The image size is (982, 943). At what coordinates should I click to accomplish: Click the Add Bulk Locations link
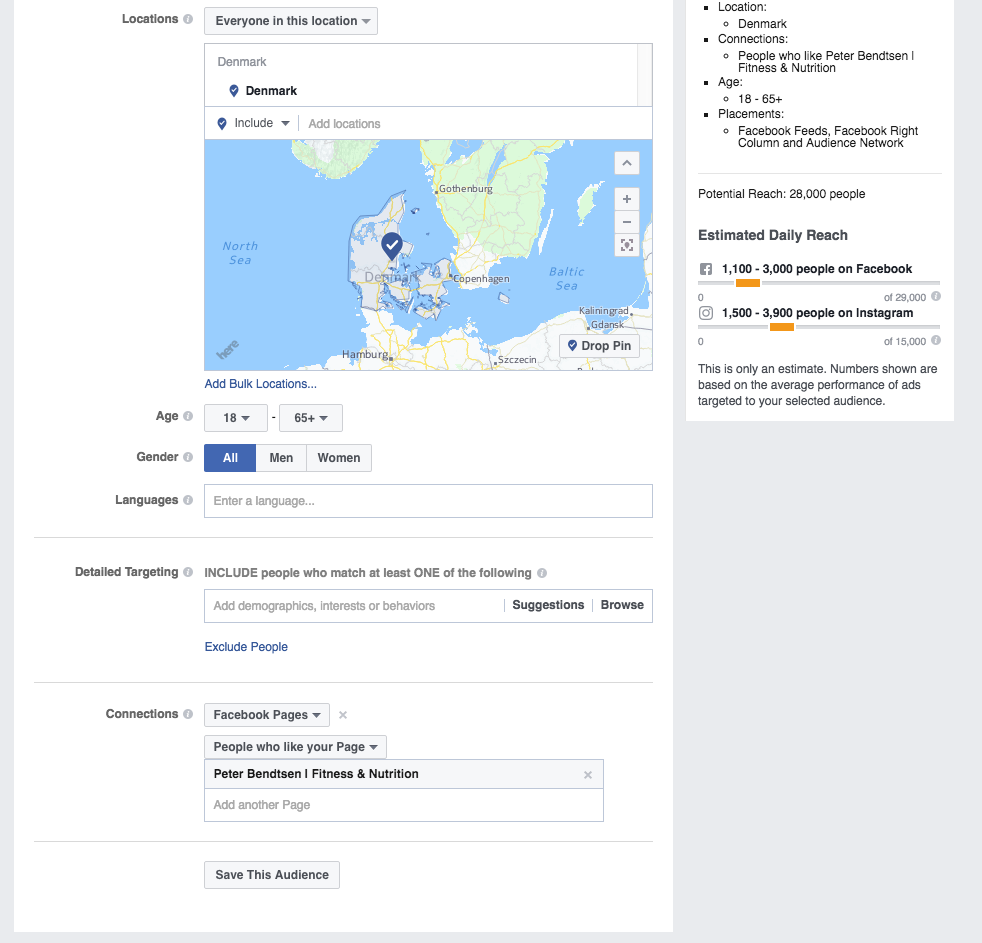click(261, 384)
